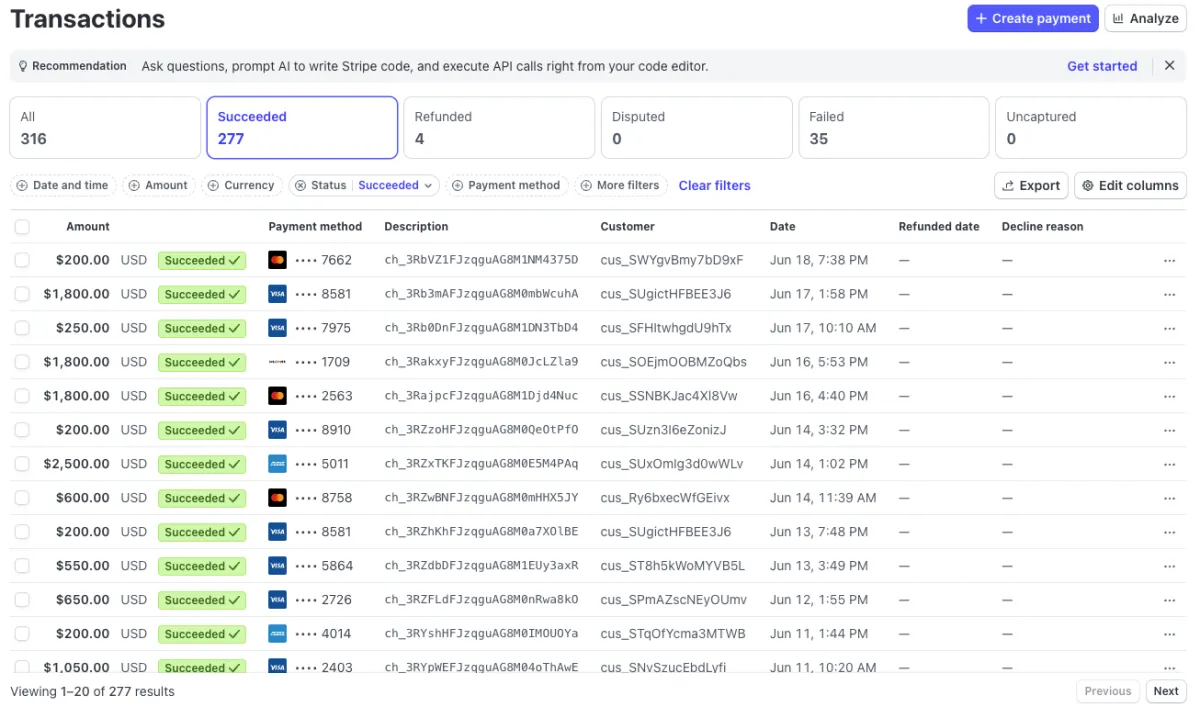
Task: Open the Disputed 0 tab
Action: click(696, 128)
